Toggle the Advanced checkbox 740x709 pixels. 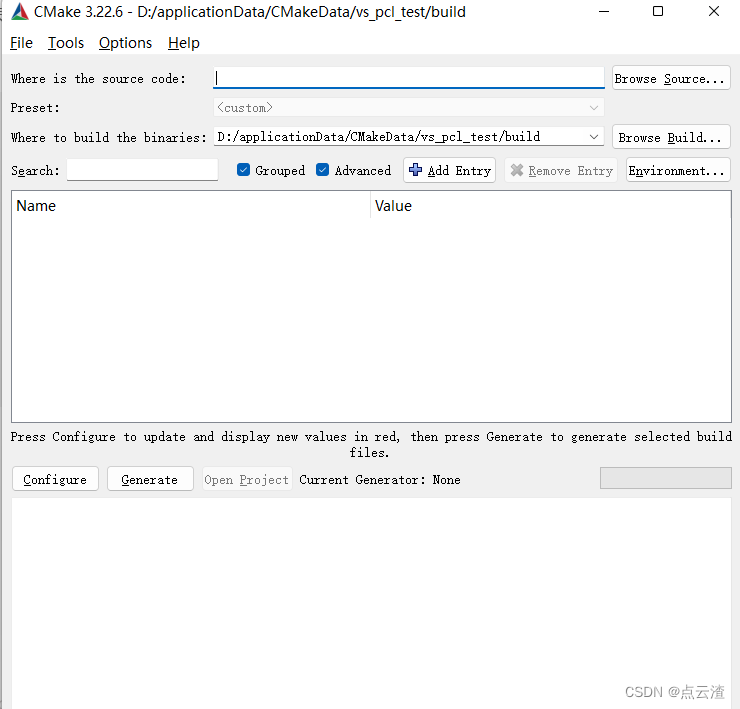coord(322,170)
